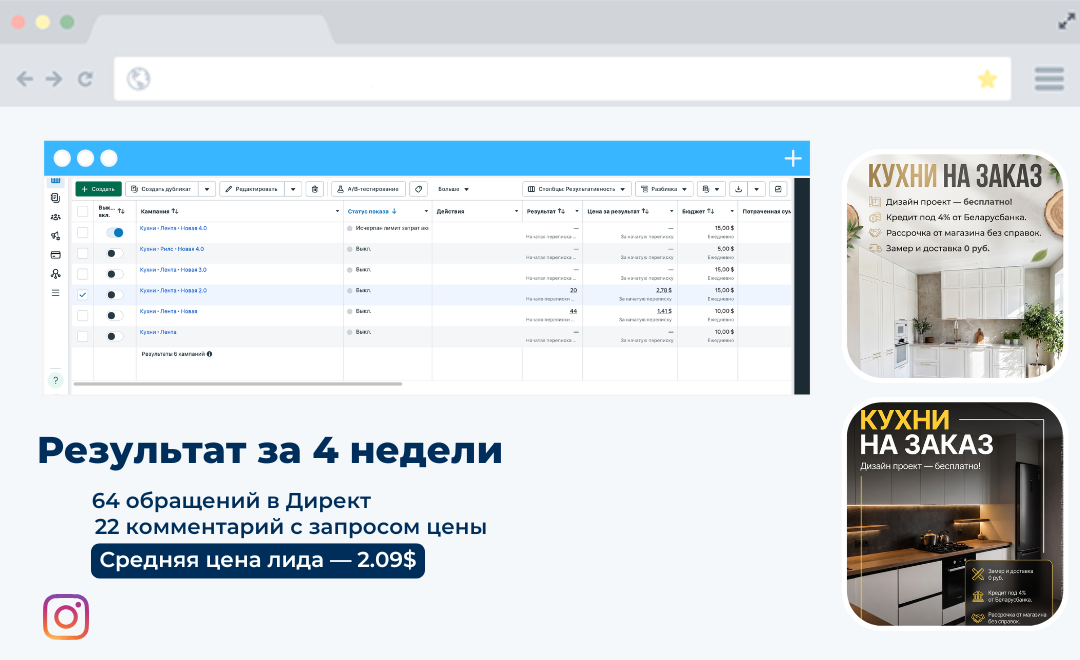Click the green Создать button
The height and width of the screenshot is (660, 1080).
98,189
